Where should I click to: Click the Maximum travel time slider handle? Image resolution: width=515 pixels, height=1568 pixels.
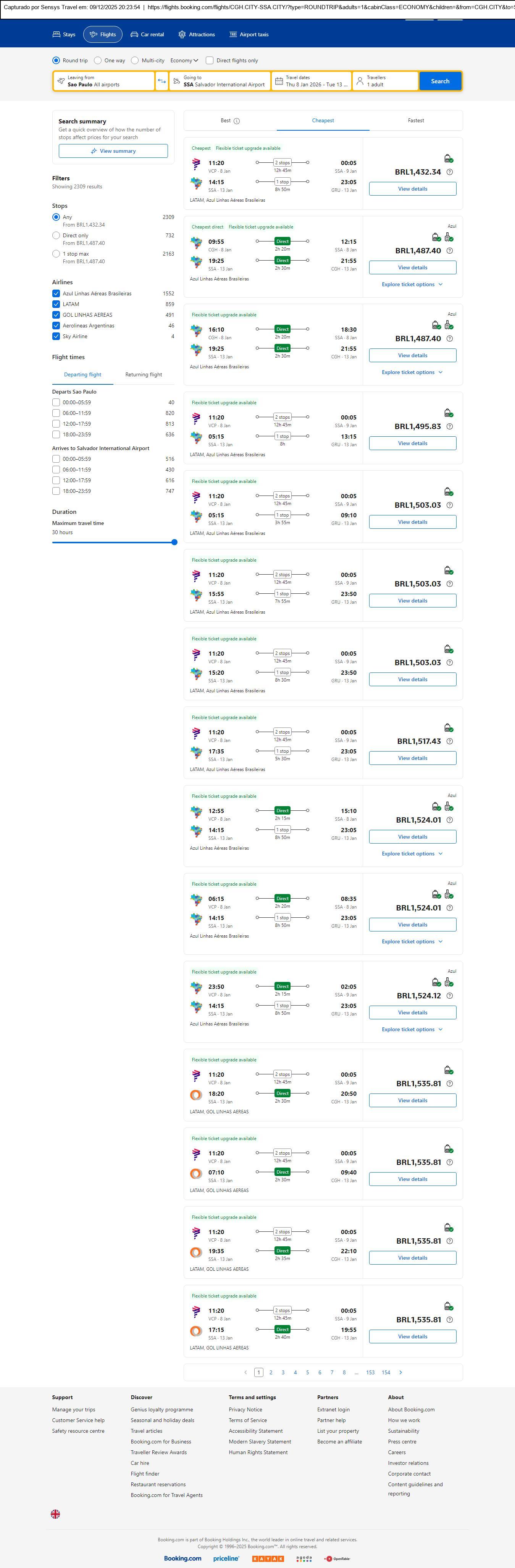click(174, 543)
